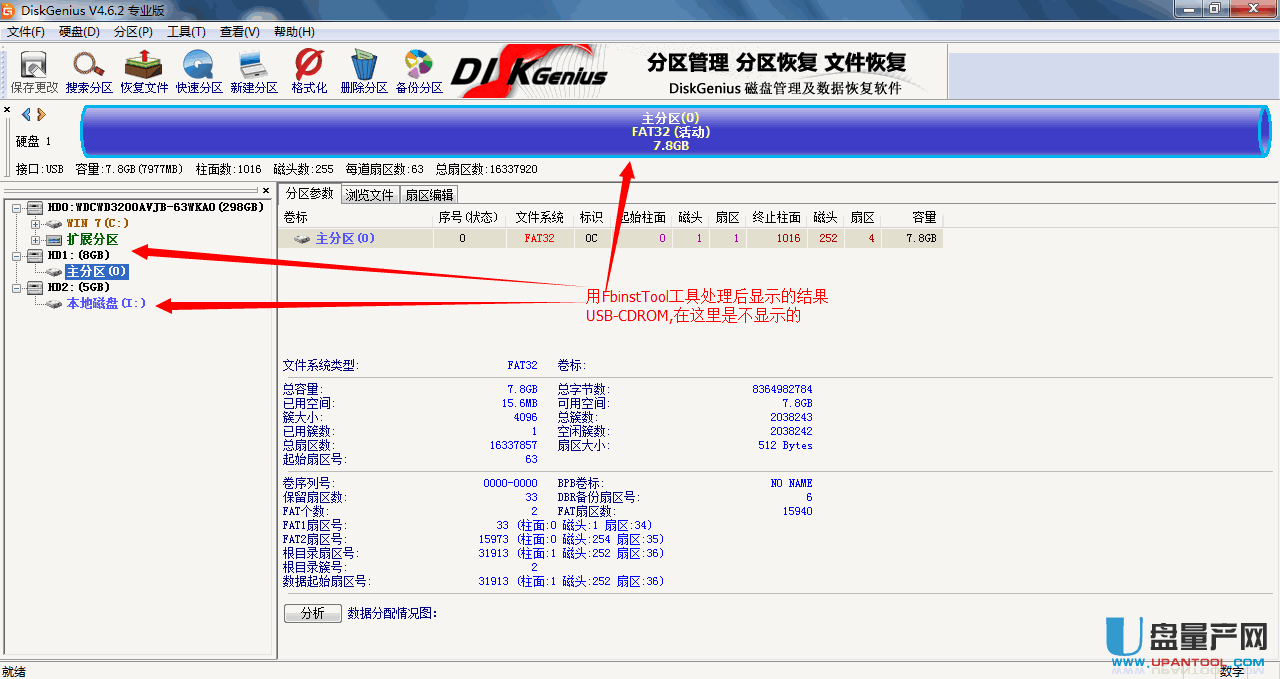Start 快速分区 (Quick Partition) from the toolbar

point(199,72)
